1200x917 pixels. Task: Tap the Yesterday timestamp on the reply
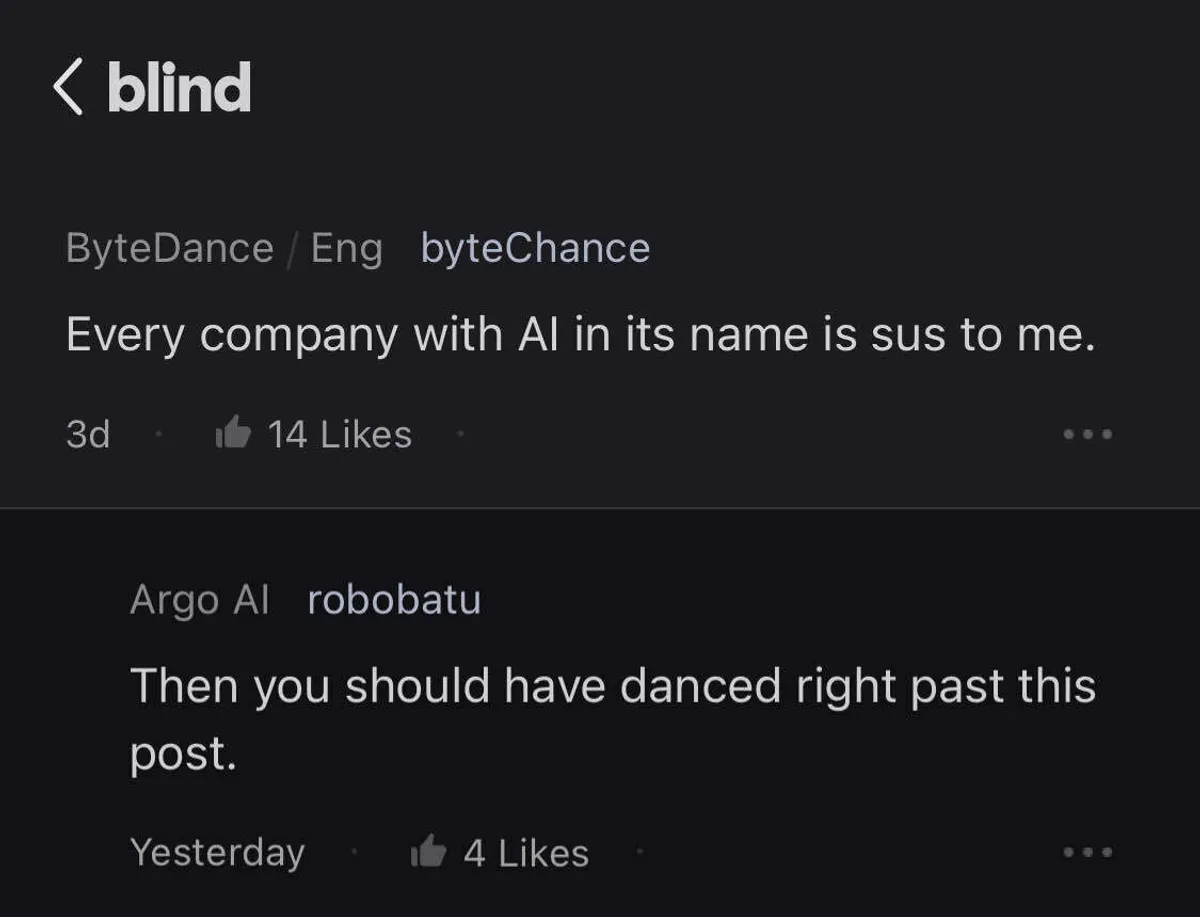point(217,853)
